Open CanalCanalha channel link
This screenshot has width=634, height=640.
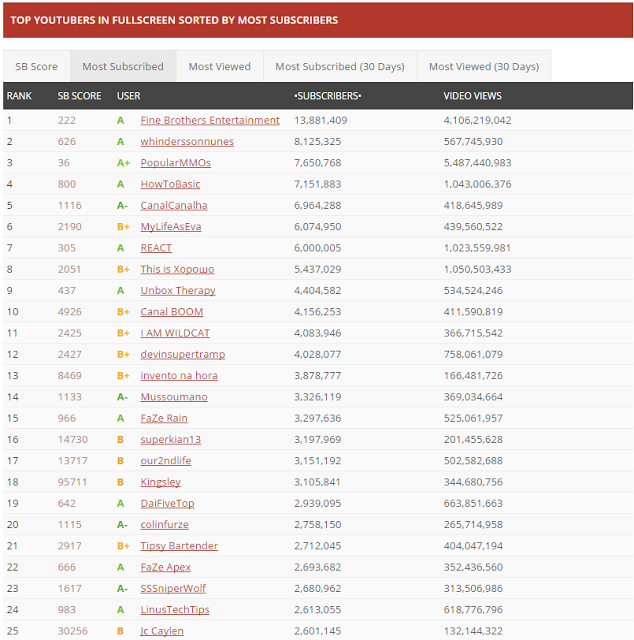click(174, 205)
